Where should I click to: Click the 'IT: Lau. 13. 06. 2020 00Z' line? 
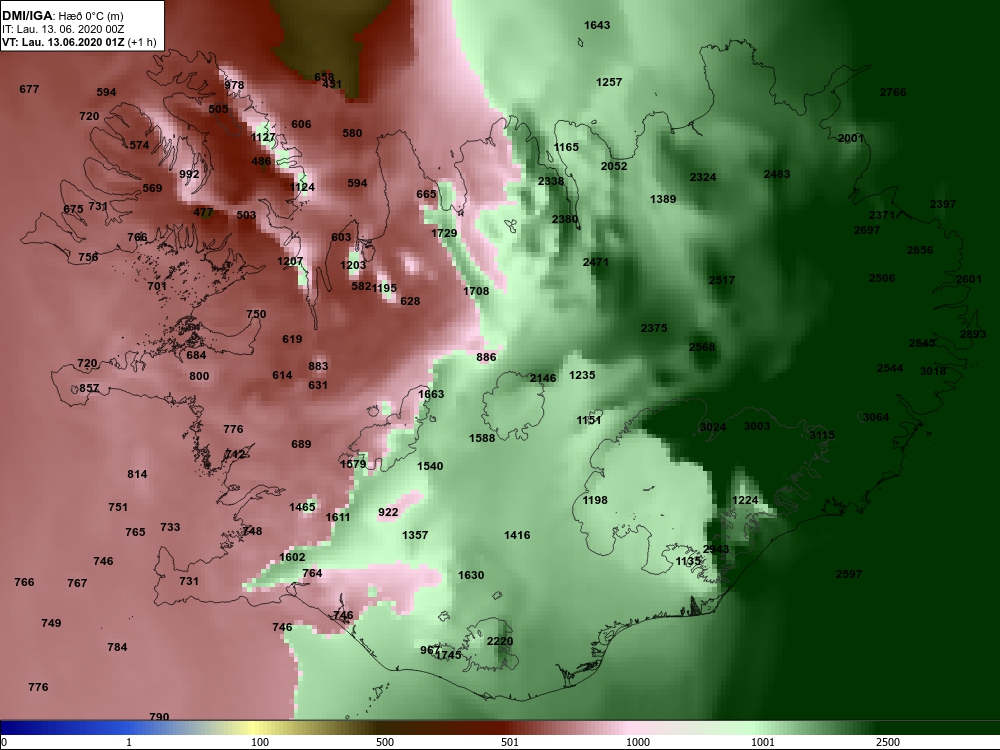(63, 29)
